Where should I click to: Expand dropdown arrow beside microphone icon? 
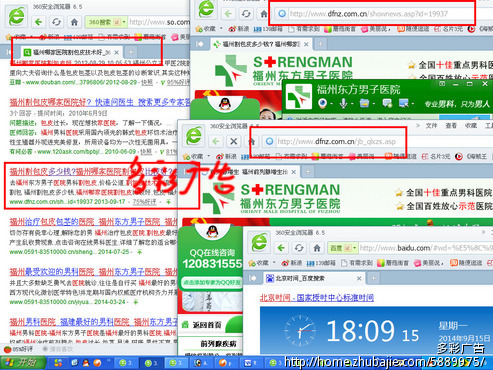pos(352,104)
